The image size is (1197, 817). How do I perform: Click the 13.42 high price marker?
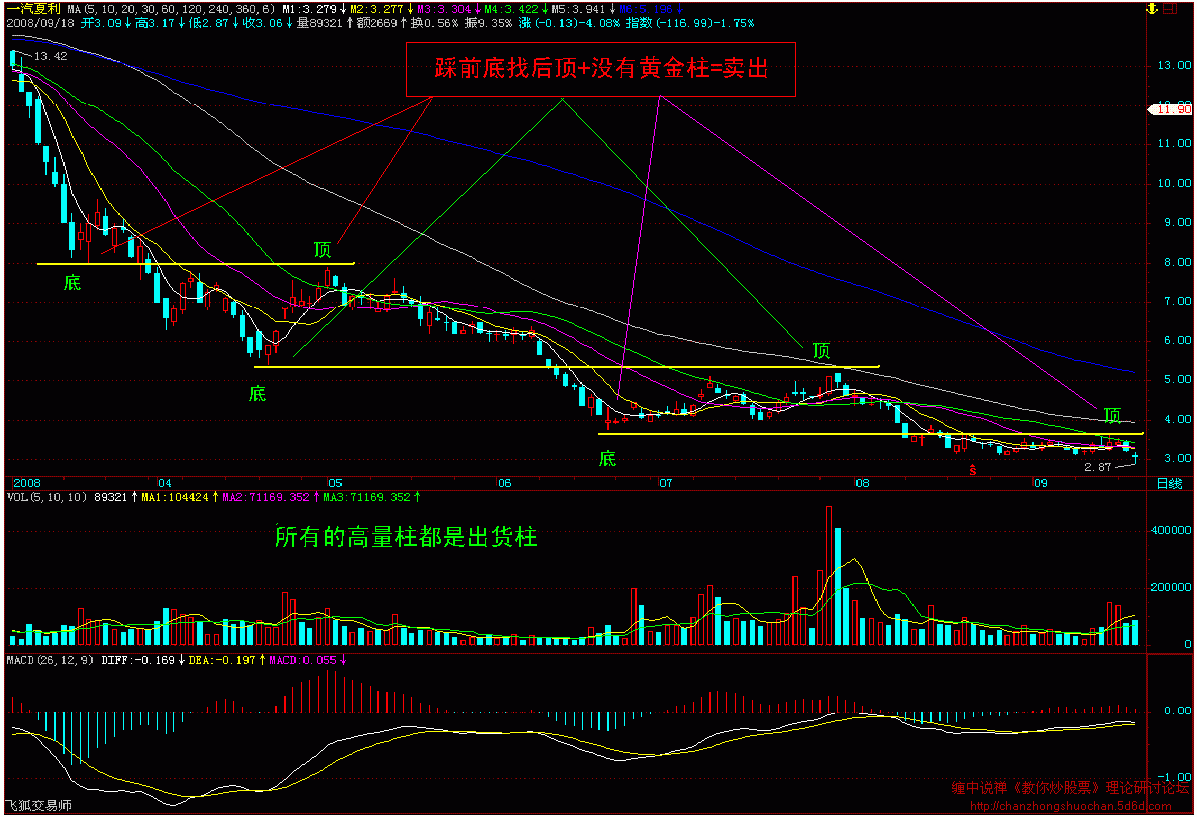click(50, 56)
